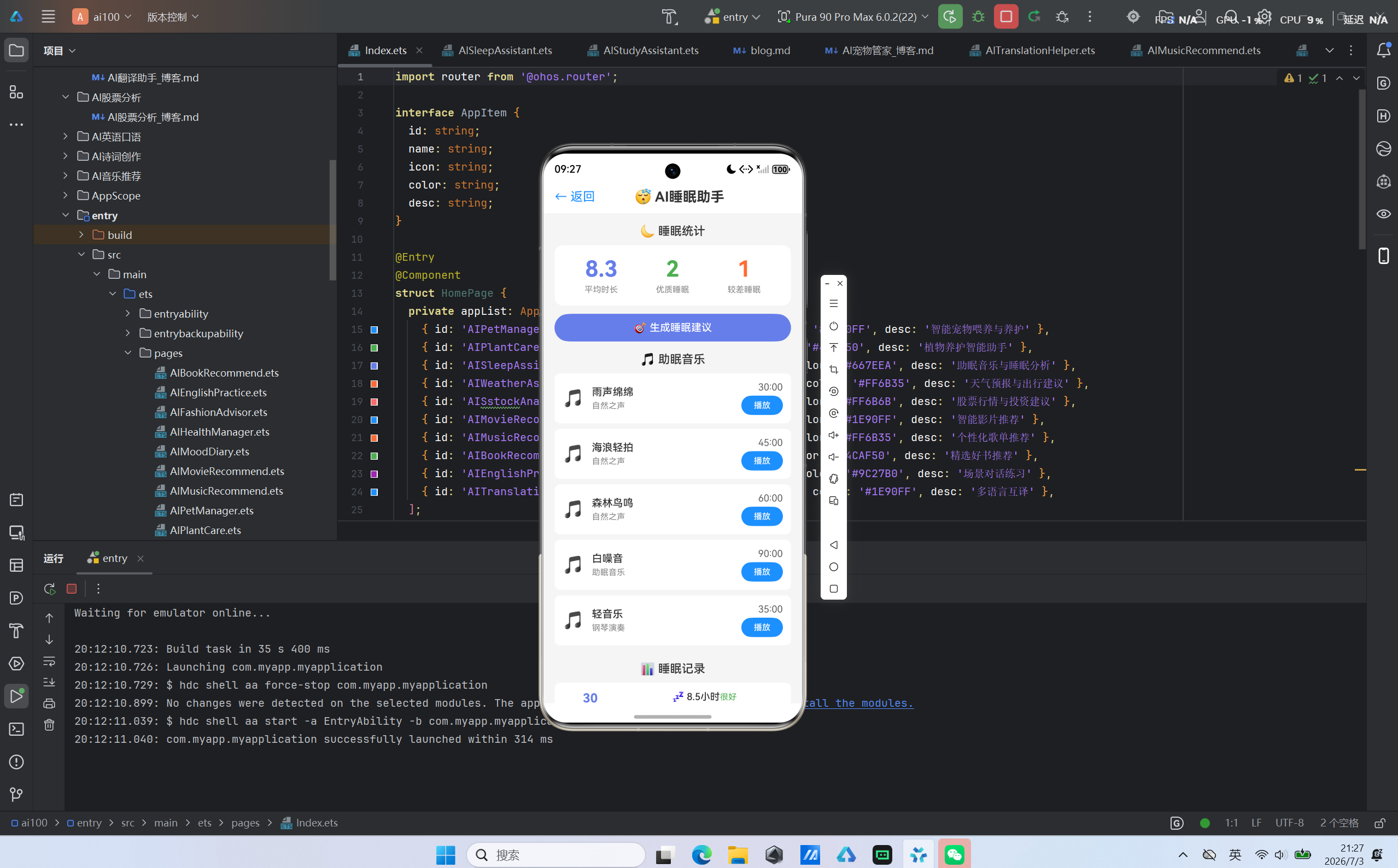This screenshot has width=1398, height=868.
Task: Switch to the blog.md editor tab
Action: click(x=762, y=50)
